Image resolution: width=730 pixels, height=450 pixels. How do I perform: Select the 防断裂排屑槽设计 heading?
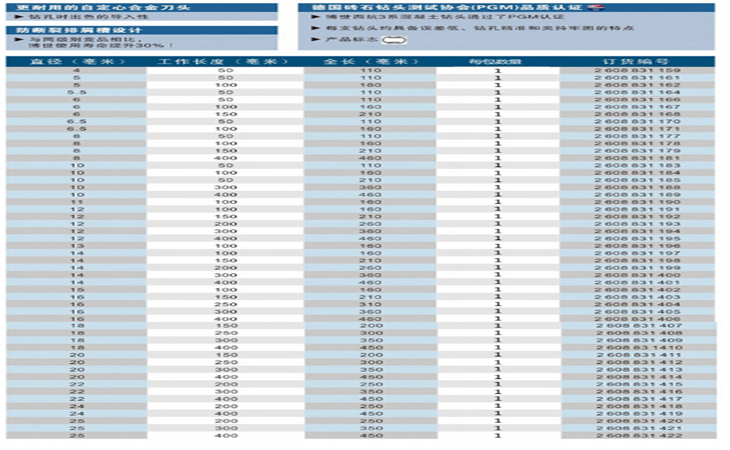point(69,32)
